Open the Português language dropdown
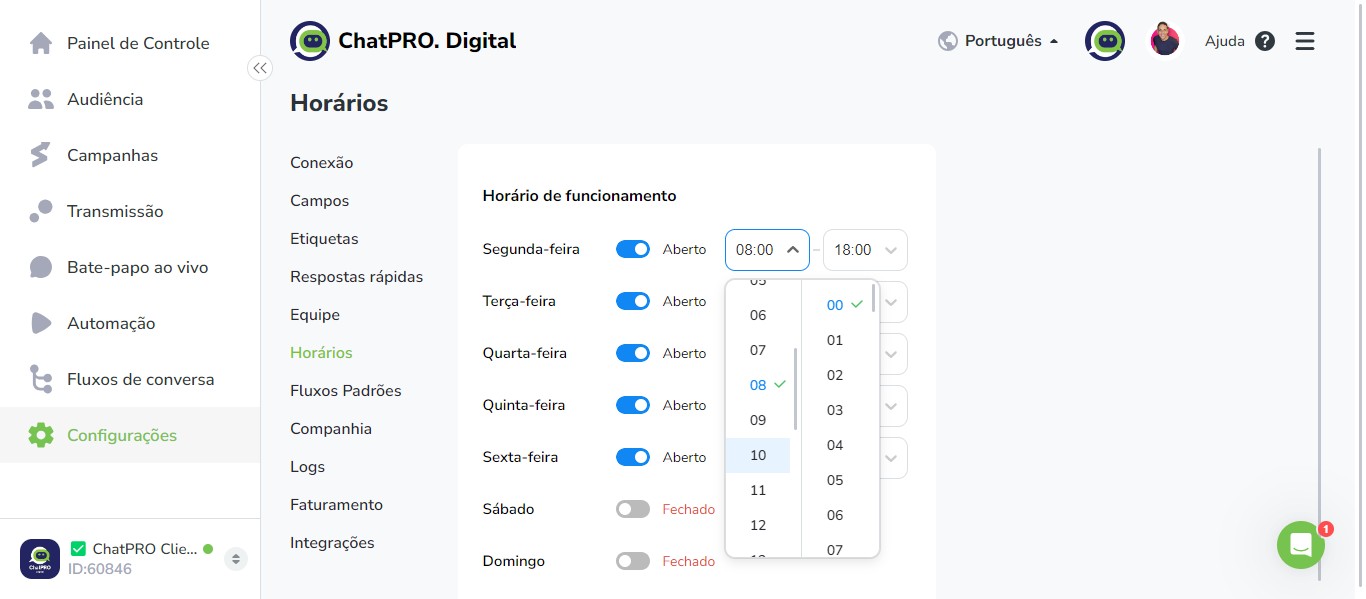This screenshot has width=1366, height=599. pos(1011,41)
